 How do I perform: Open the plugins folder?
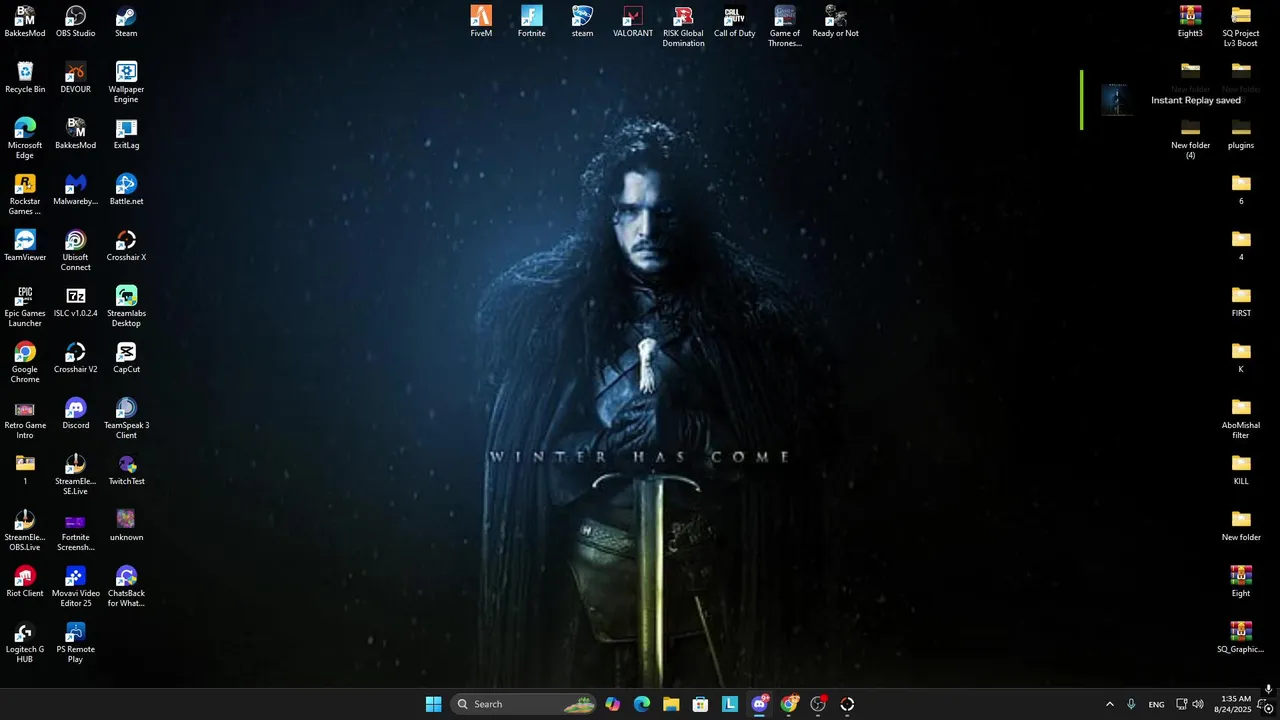coord(1241,134)
